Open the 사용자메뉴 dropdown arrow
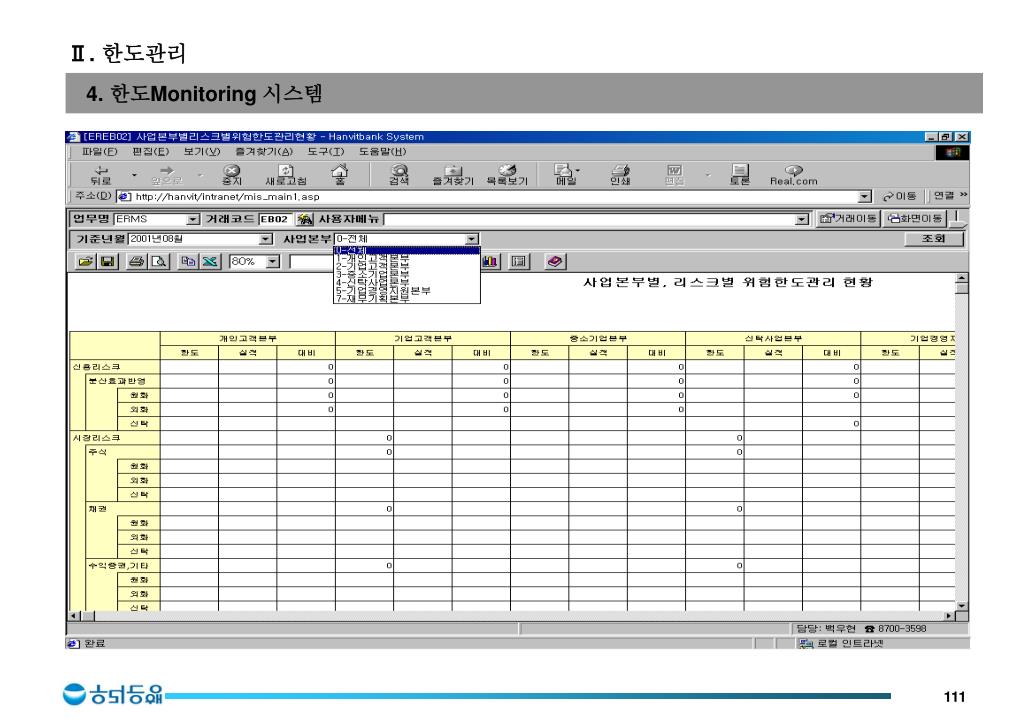This screenshot has width=1023, height=724. [802, 220]
